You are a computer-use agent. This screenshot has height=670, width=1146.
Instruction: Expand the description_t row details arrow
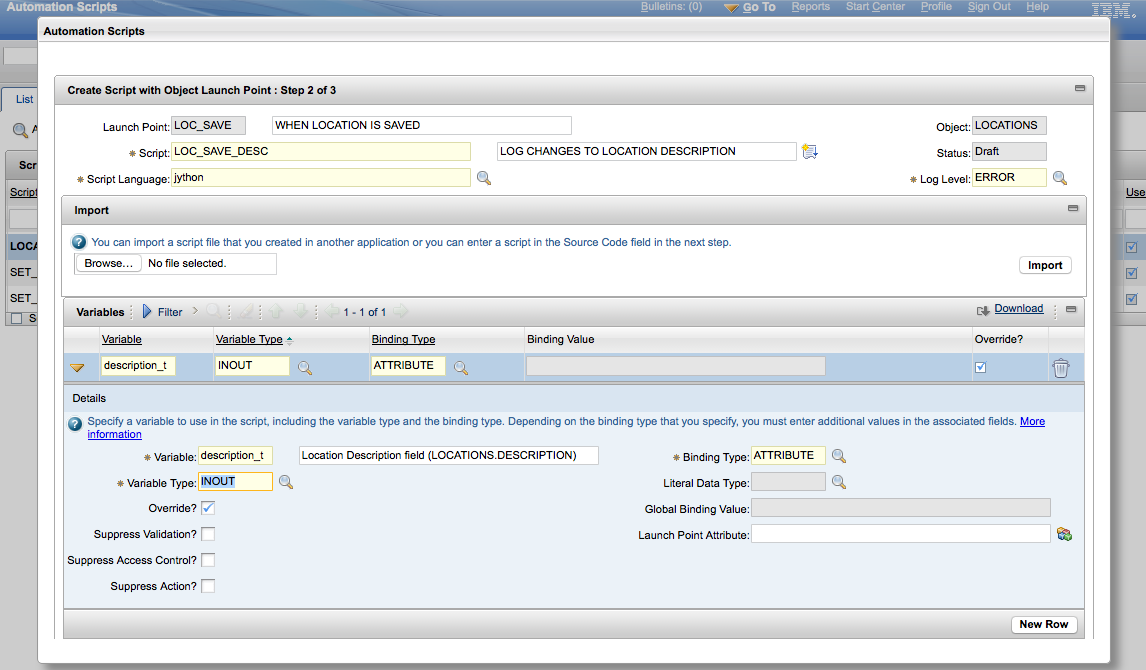pos(78,367)
